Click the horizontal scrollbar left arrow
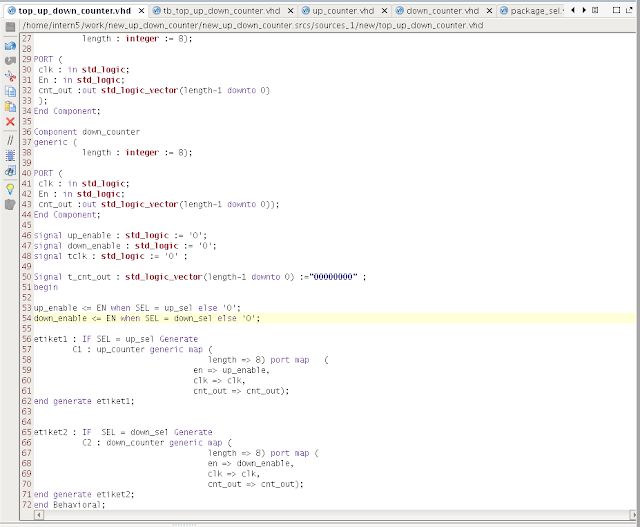The width and height of the screenshot is (640, 527). coord(39,515)
